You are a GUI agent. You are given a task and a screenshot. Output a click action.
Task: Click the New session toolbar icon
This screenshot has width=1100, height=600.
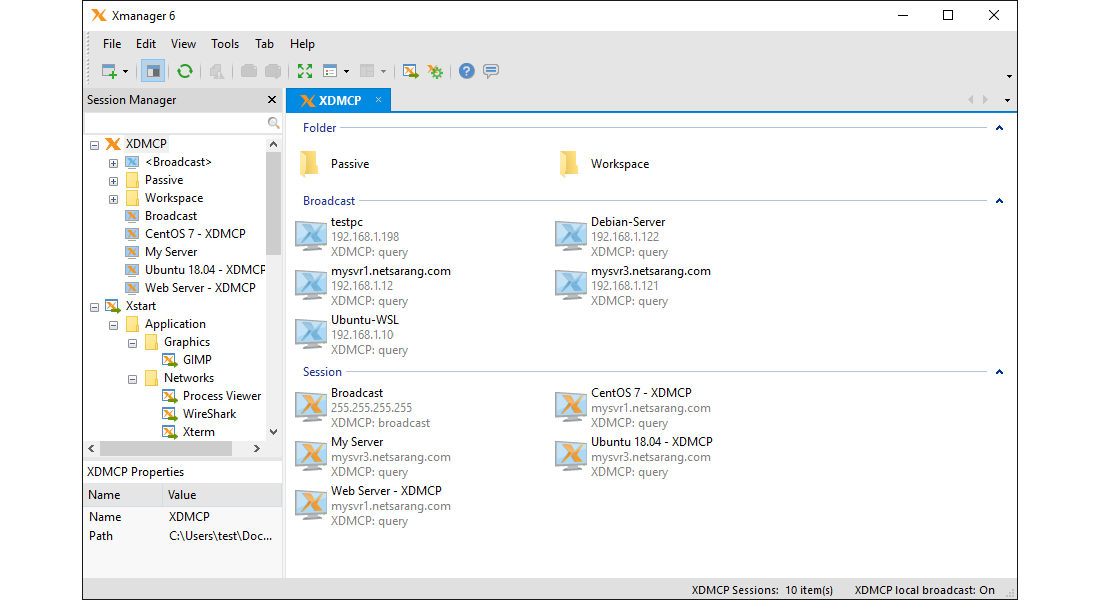tap(109, 71)
